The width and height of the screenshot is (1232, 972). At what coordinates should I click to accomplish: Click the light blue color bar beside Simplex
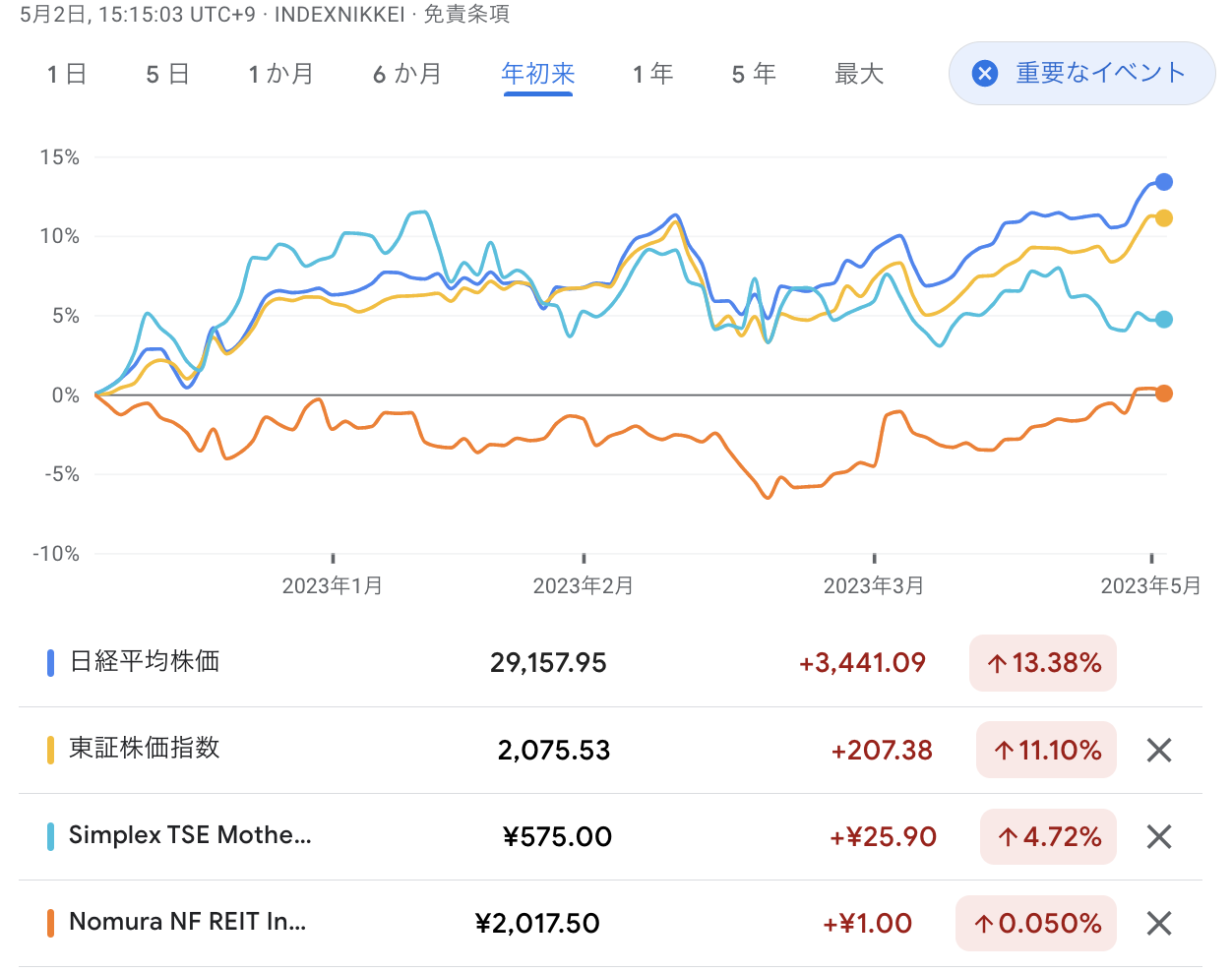click(x=50, y=837)
